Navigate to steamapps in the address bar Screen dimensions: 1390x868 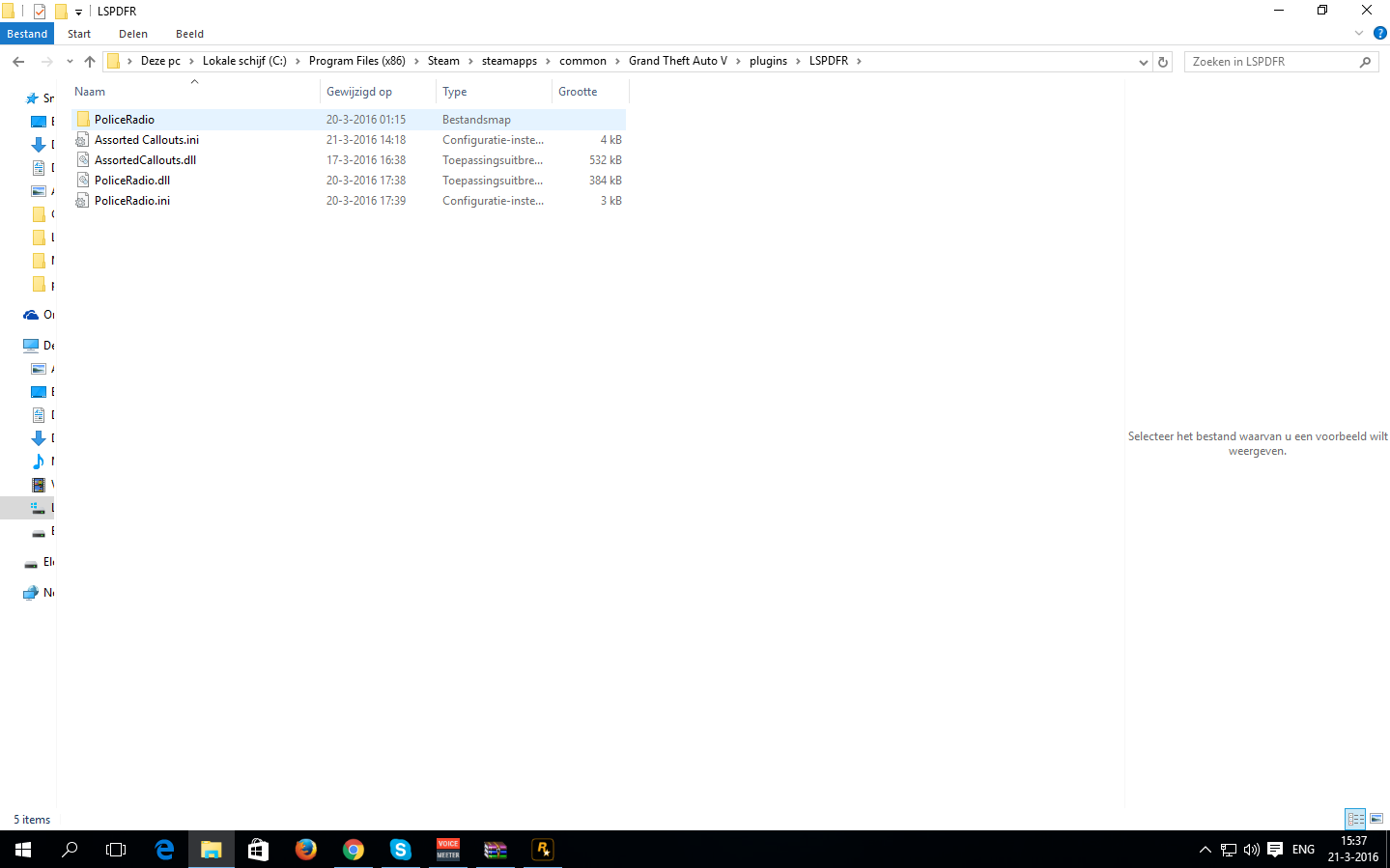pyautogui.click(x=509, y=61)
